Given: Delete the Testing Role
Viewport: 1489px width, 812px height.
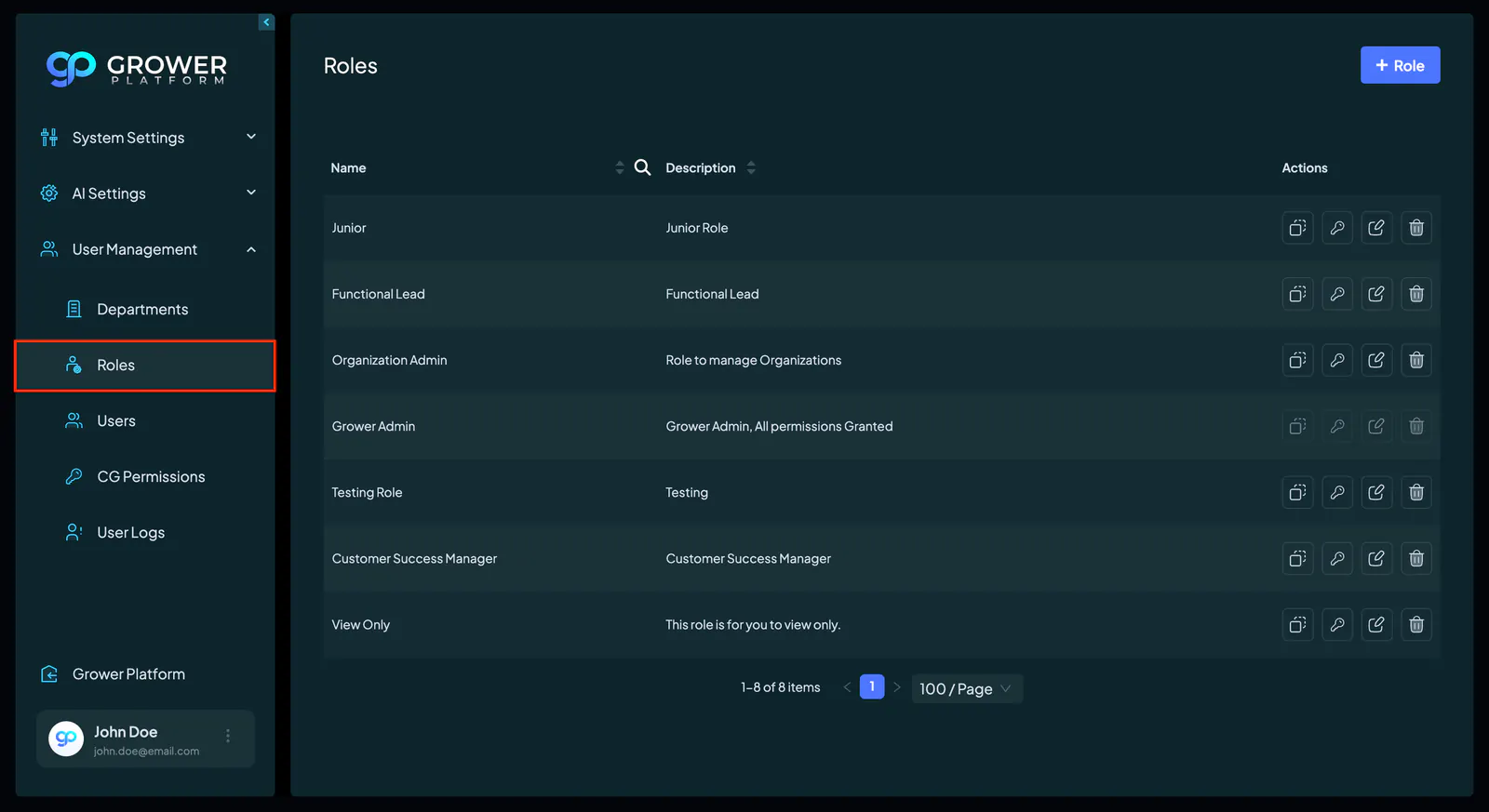Looking at the screenshot, I should pyautogui.click(x=1416, y=492).
